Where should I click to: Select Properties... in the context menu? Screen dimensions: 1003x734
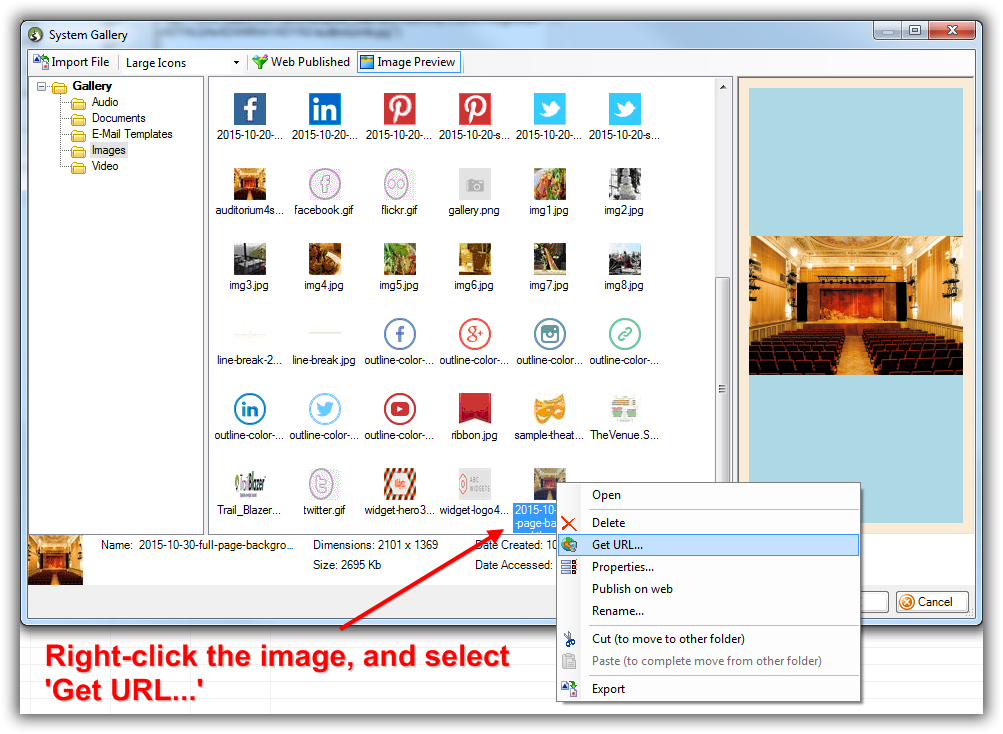pyautogui.click(x=622, y=567)
